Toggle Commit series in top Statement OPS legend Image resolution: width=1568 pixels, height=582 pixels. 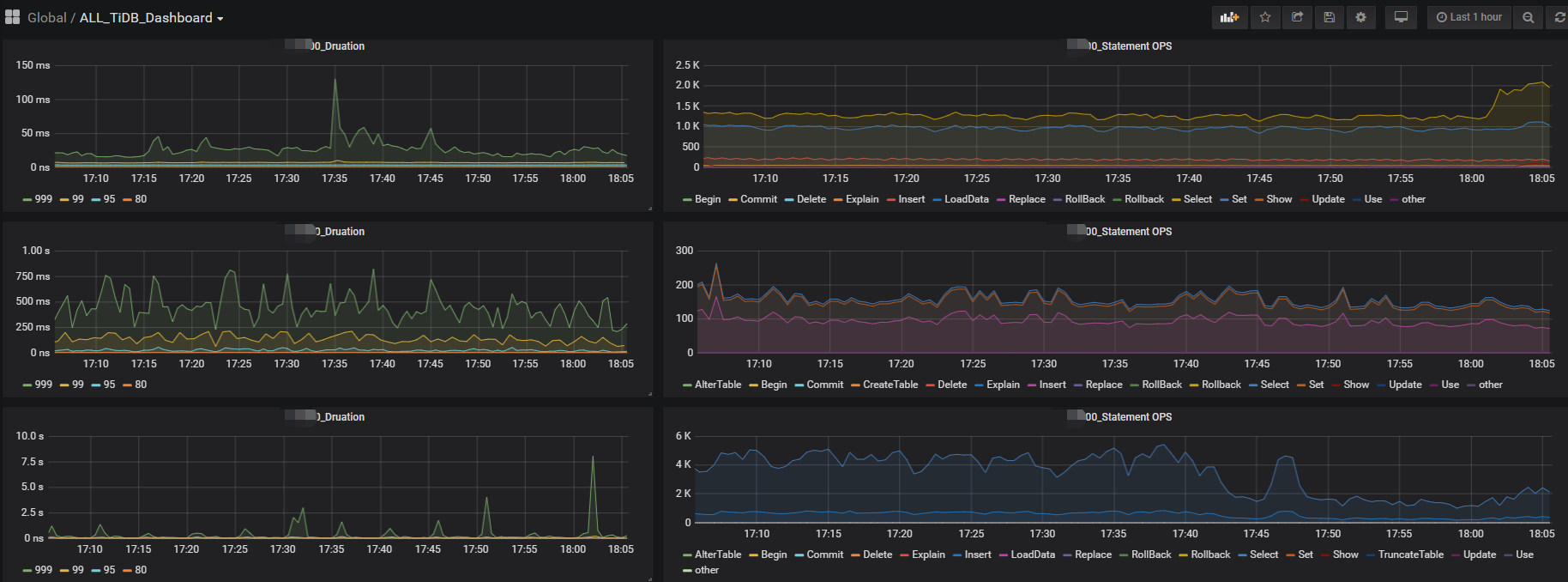758,199
